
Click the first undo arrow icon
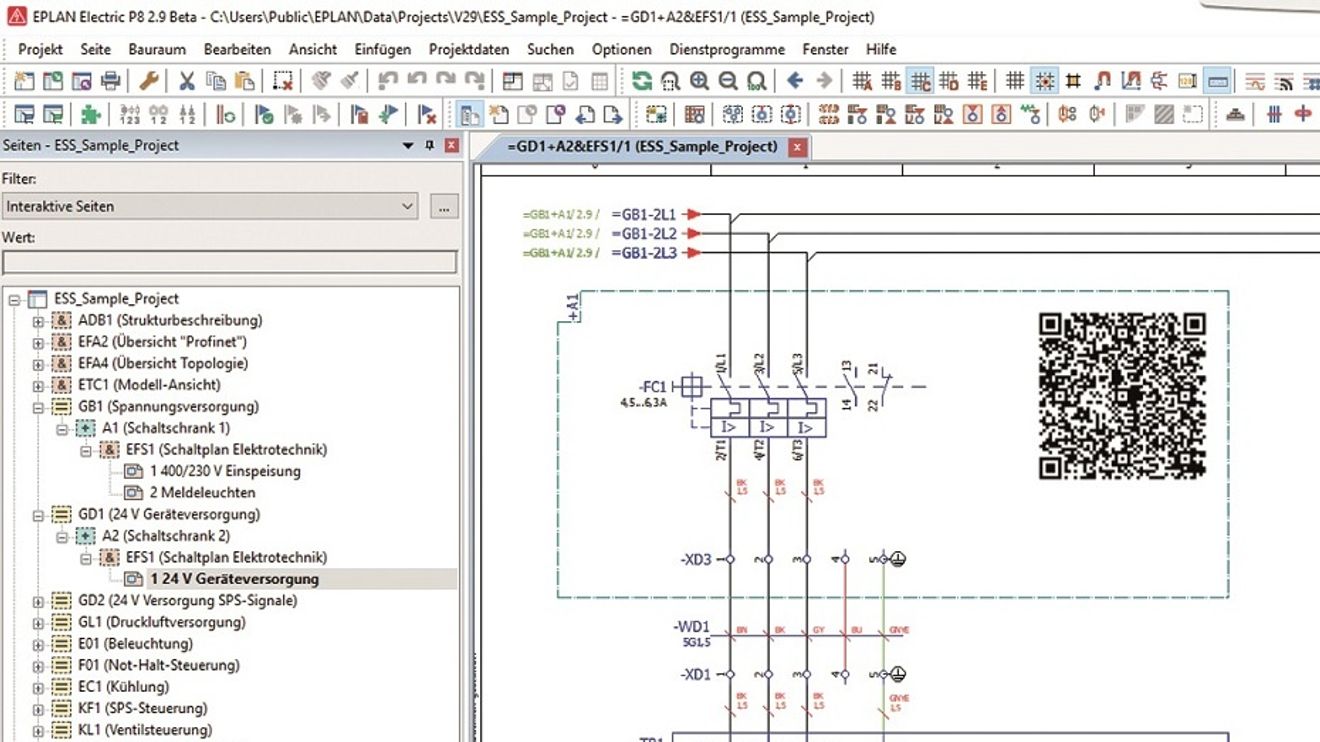[388, 81]
